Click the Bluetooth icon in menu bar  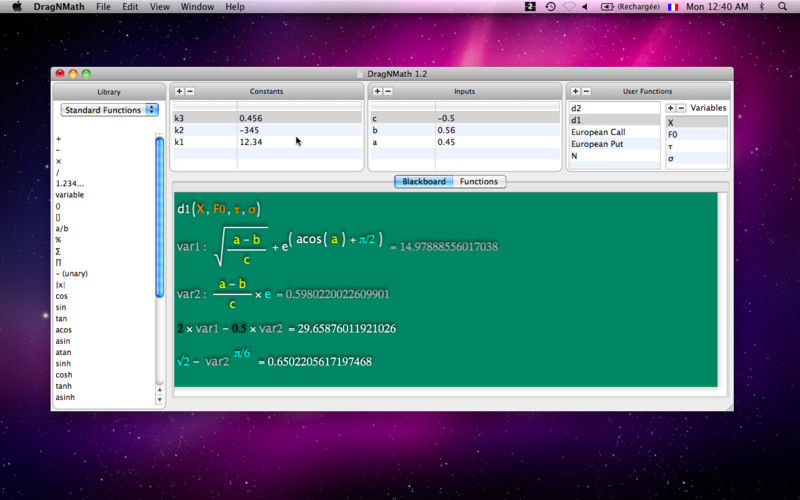point(763,7)
